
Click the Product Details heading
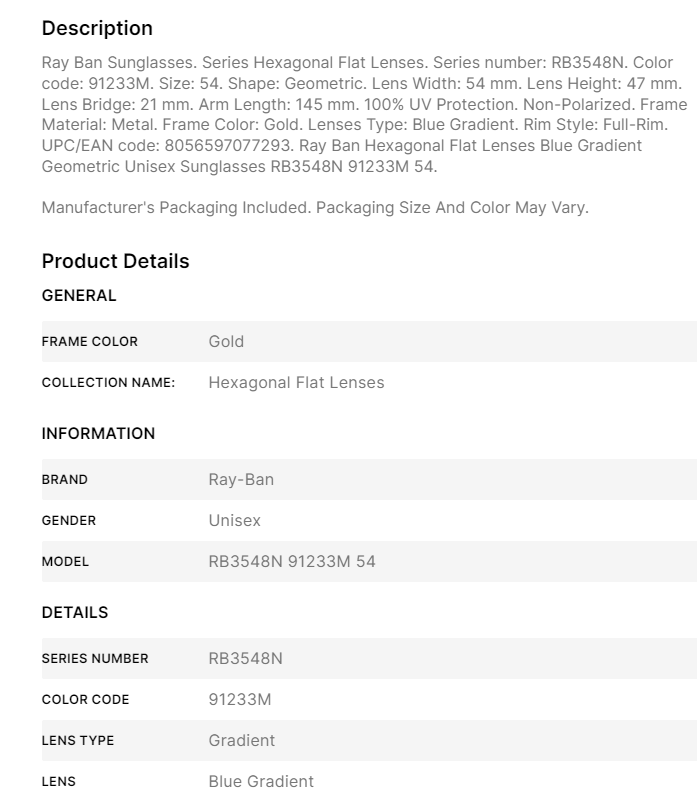[115, 262]
